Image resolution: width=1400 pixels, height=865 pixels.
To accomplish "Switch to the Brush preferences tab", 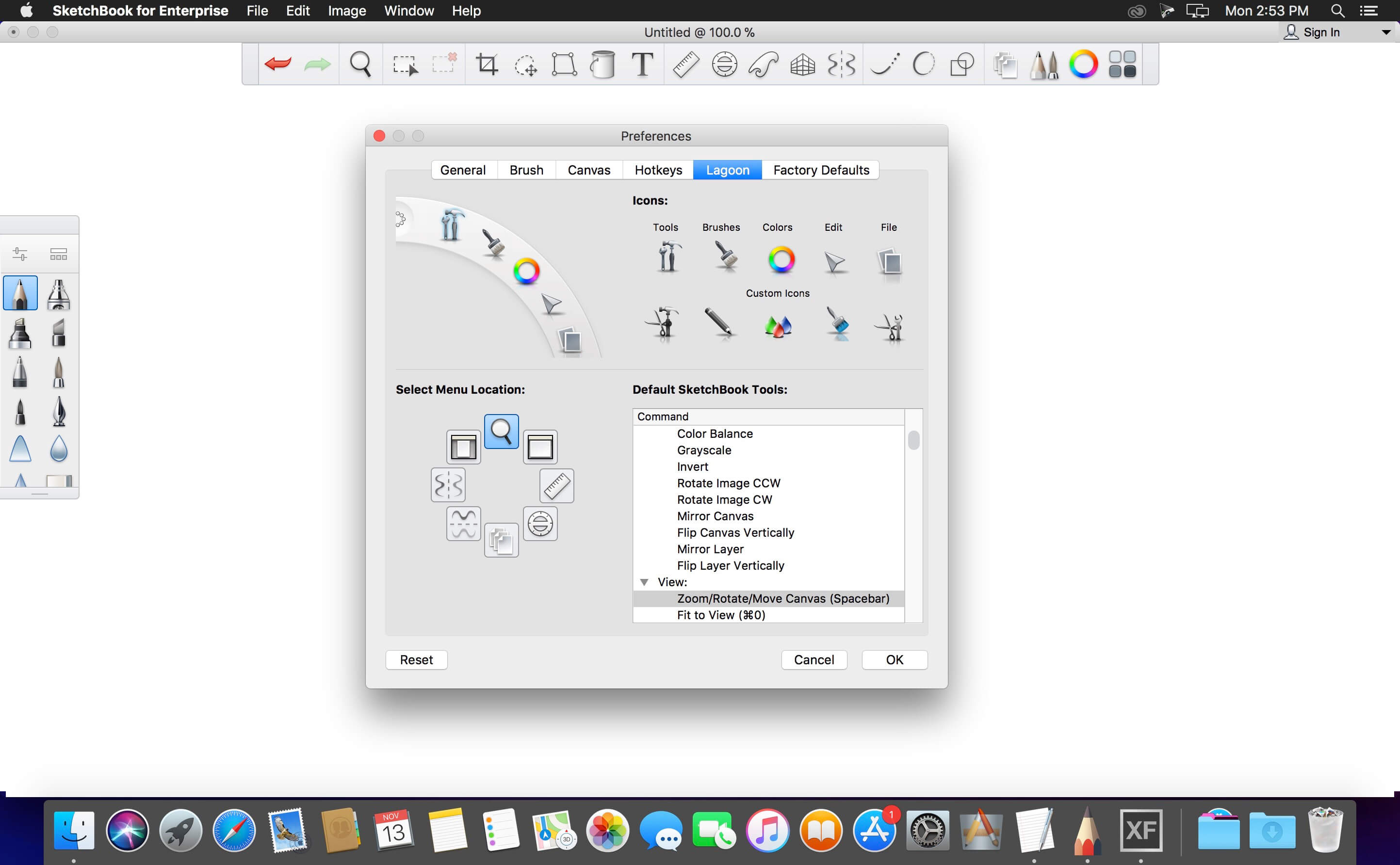I will tap(526, 170).
